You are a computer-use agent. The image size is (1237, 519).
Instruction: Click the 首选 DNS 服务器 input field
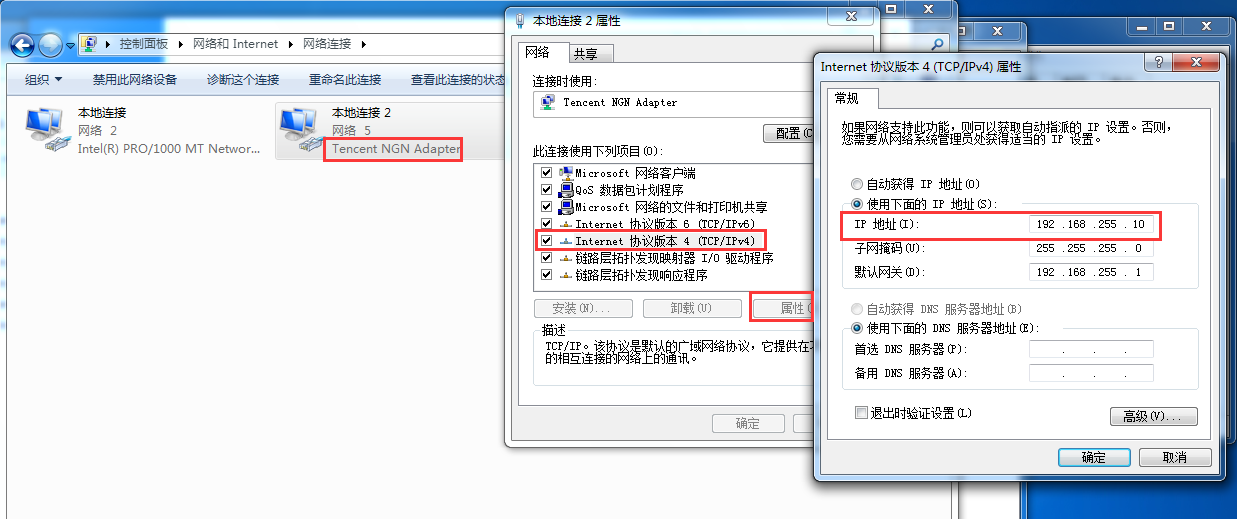[x=1091, y=349]
